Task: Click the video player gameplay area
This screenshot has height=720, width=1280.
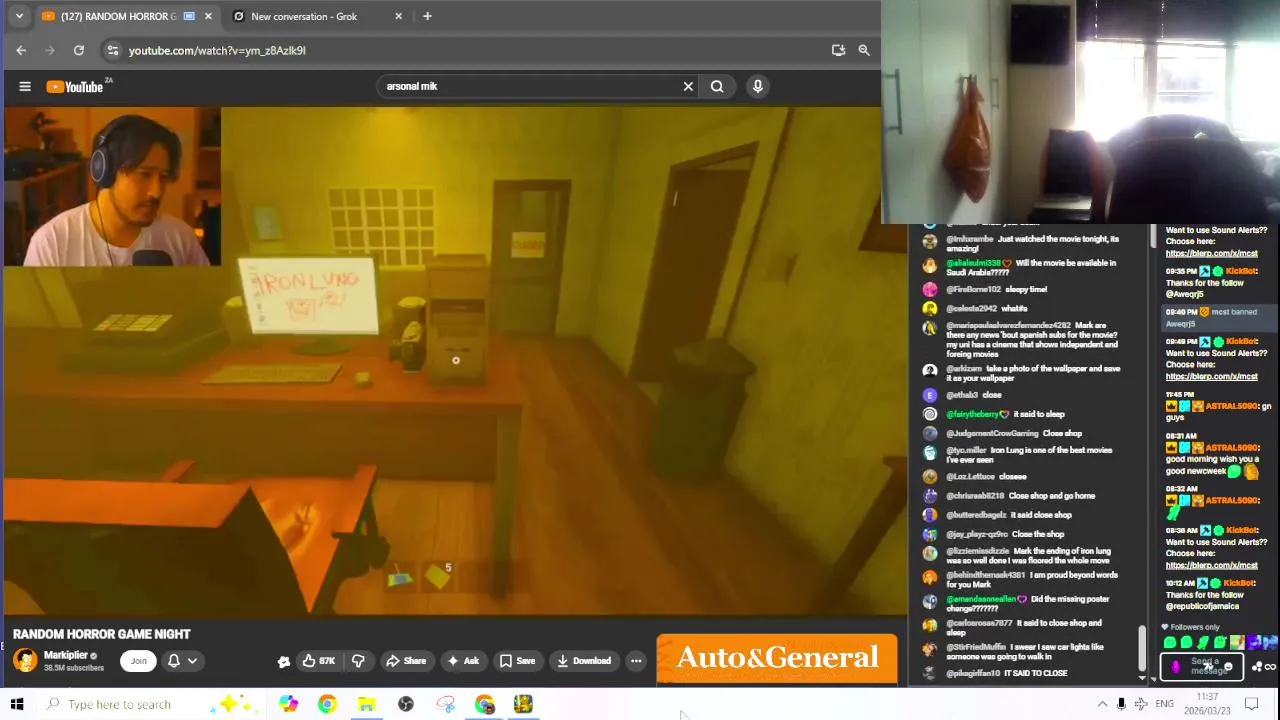Action: pyautogui.click(x=455, y=360)
